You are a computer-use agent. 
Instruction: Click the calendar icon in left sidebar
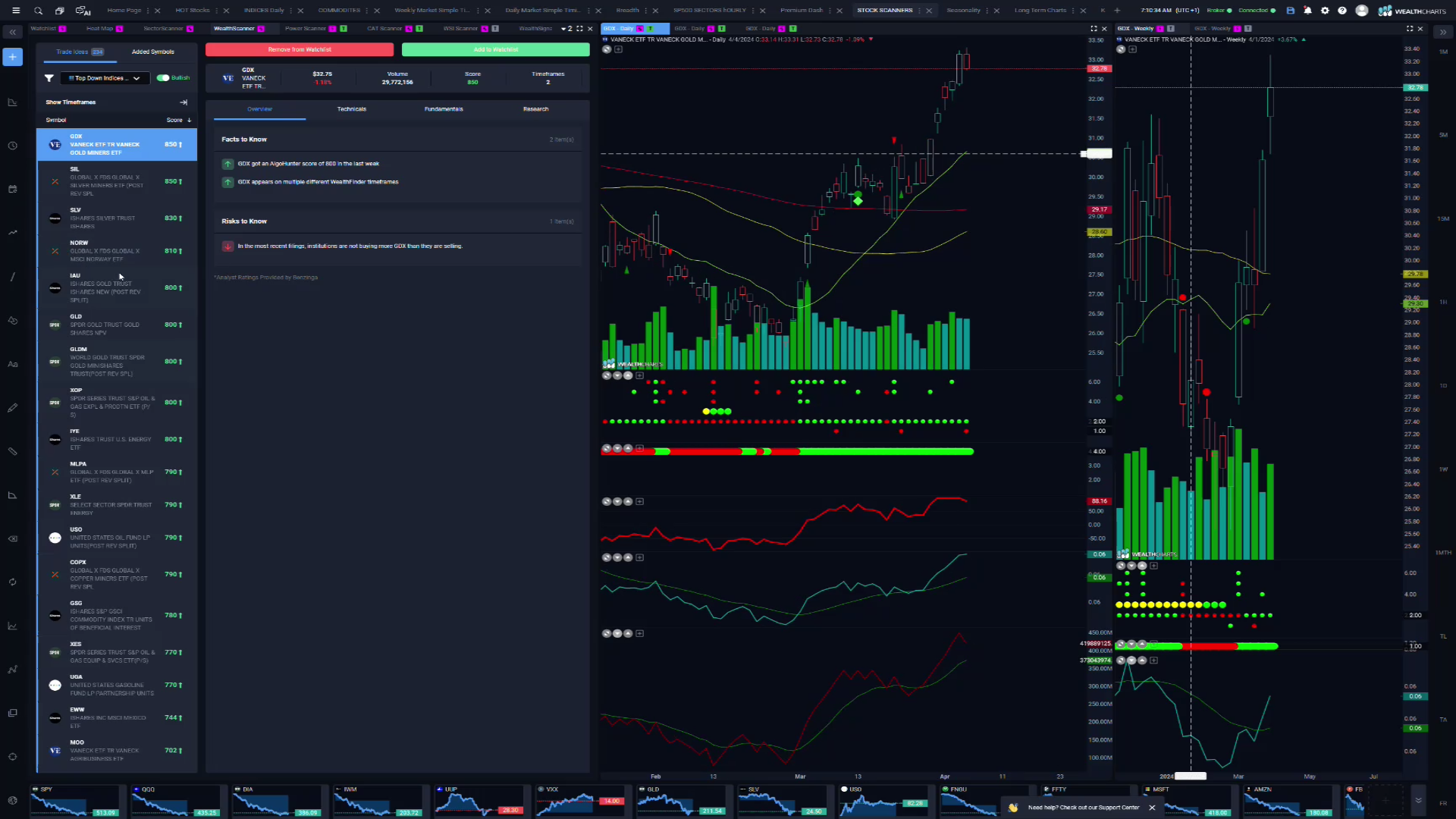(12, 189)
